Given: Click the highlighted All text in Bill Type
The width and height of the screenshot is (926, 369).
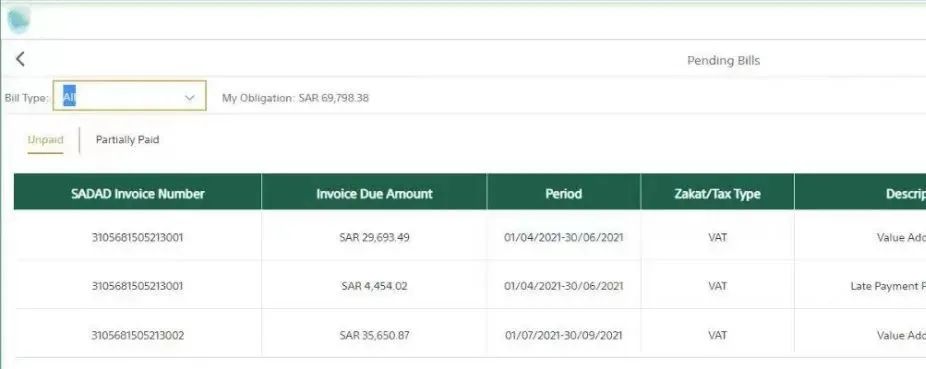Looking at the screenshot, I should click(70, 96).
